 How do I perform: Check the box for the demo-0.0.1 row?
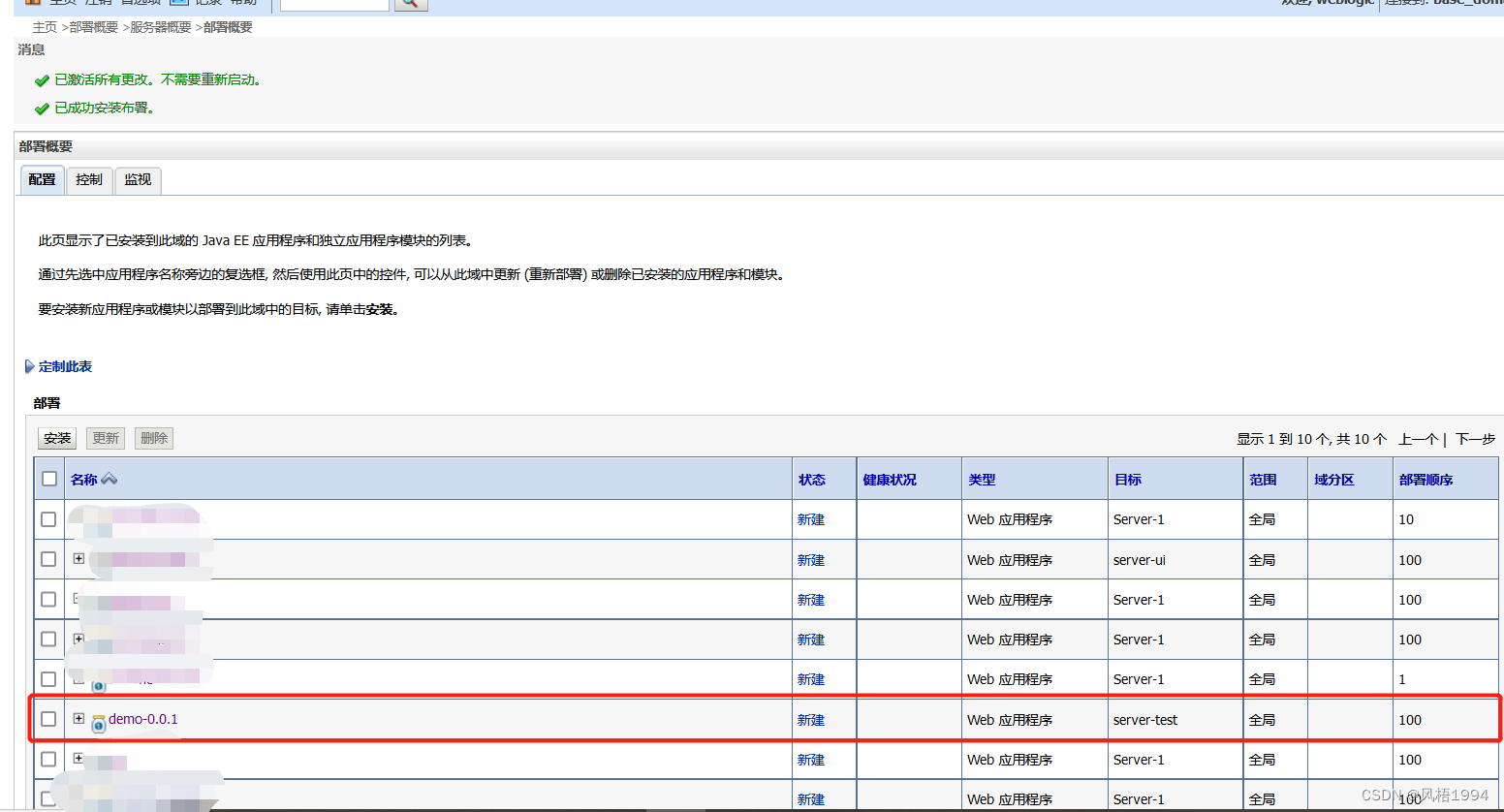(x=48, y=719)
